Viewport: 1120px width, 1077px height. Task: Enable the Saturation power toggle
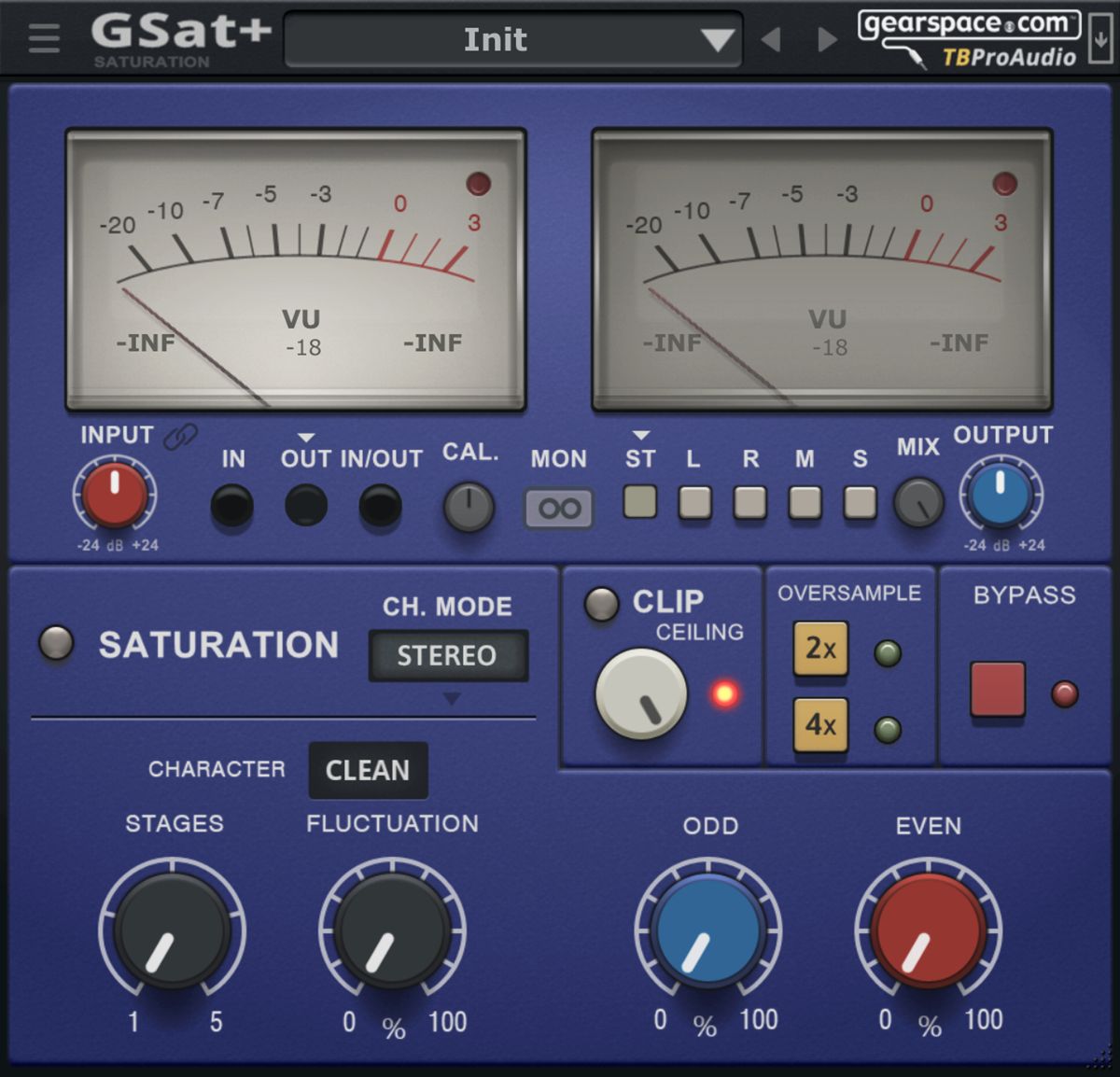click(56, 643)
